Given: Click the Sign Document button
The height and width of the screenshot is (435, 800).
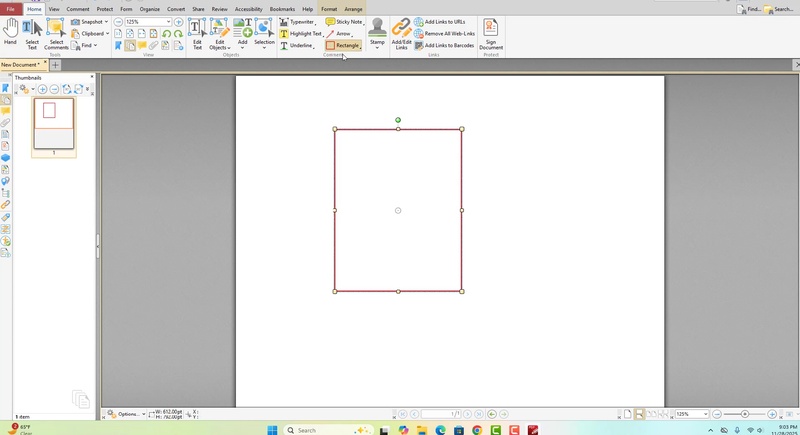Looking at the screenshot, I should tap(491, 34).
